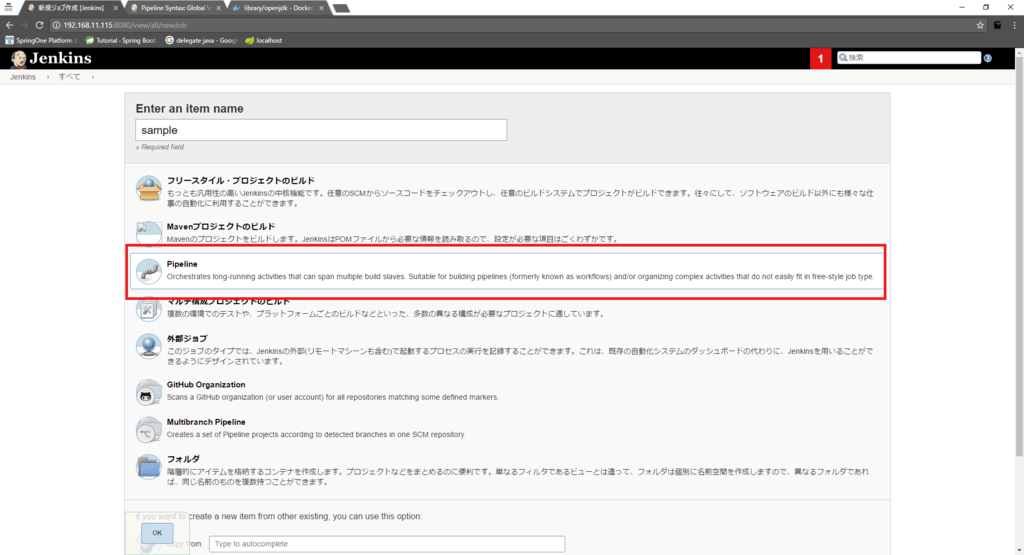Expand the chevron after Jenkins breadcrumb
The height and width of the screenshot is (555, 1024).
click(47, 76)
